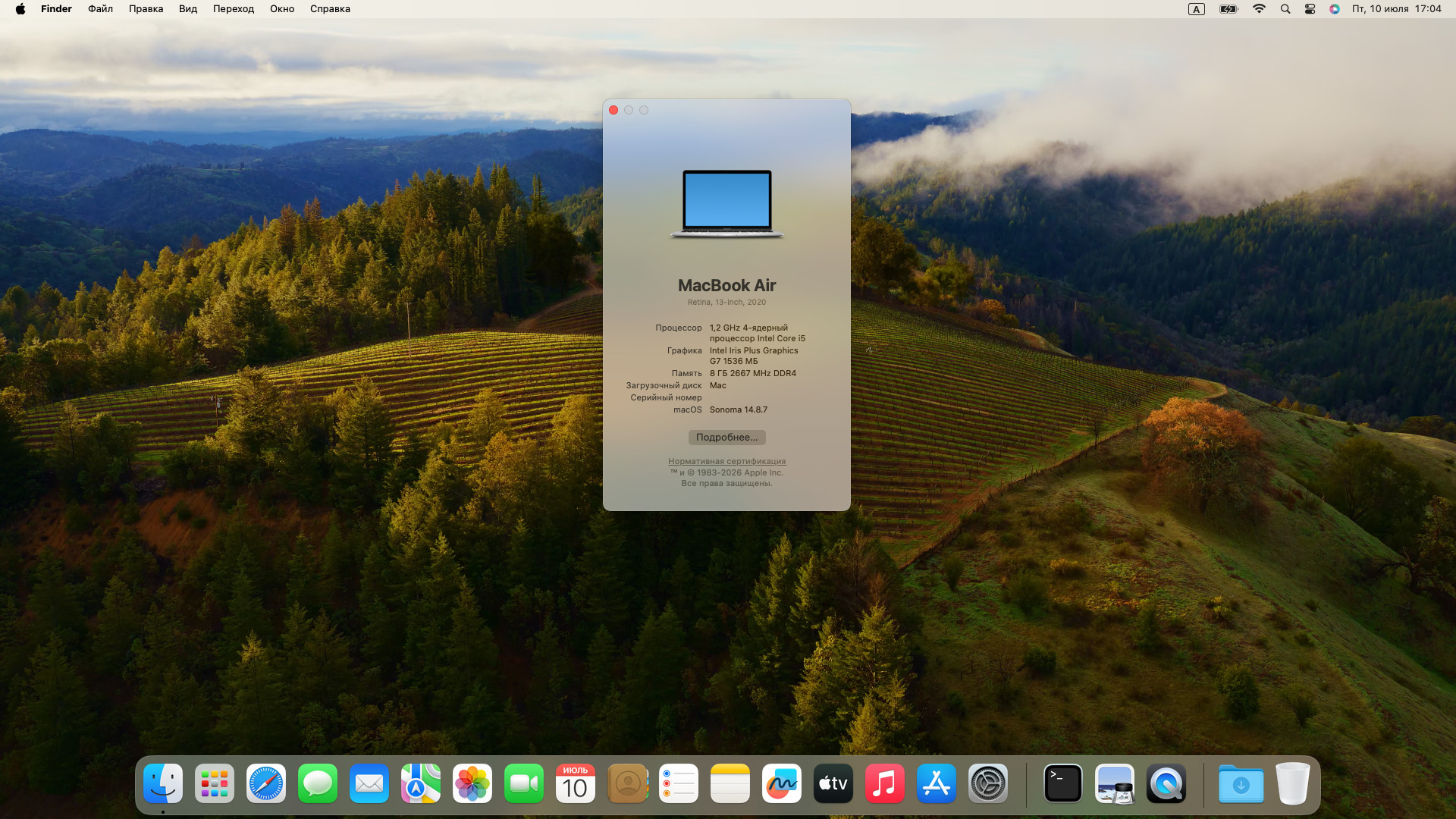Launch Reminders from the Dock
1456x819 pixels.
point(679,783)
